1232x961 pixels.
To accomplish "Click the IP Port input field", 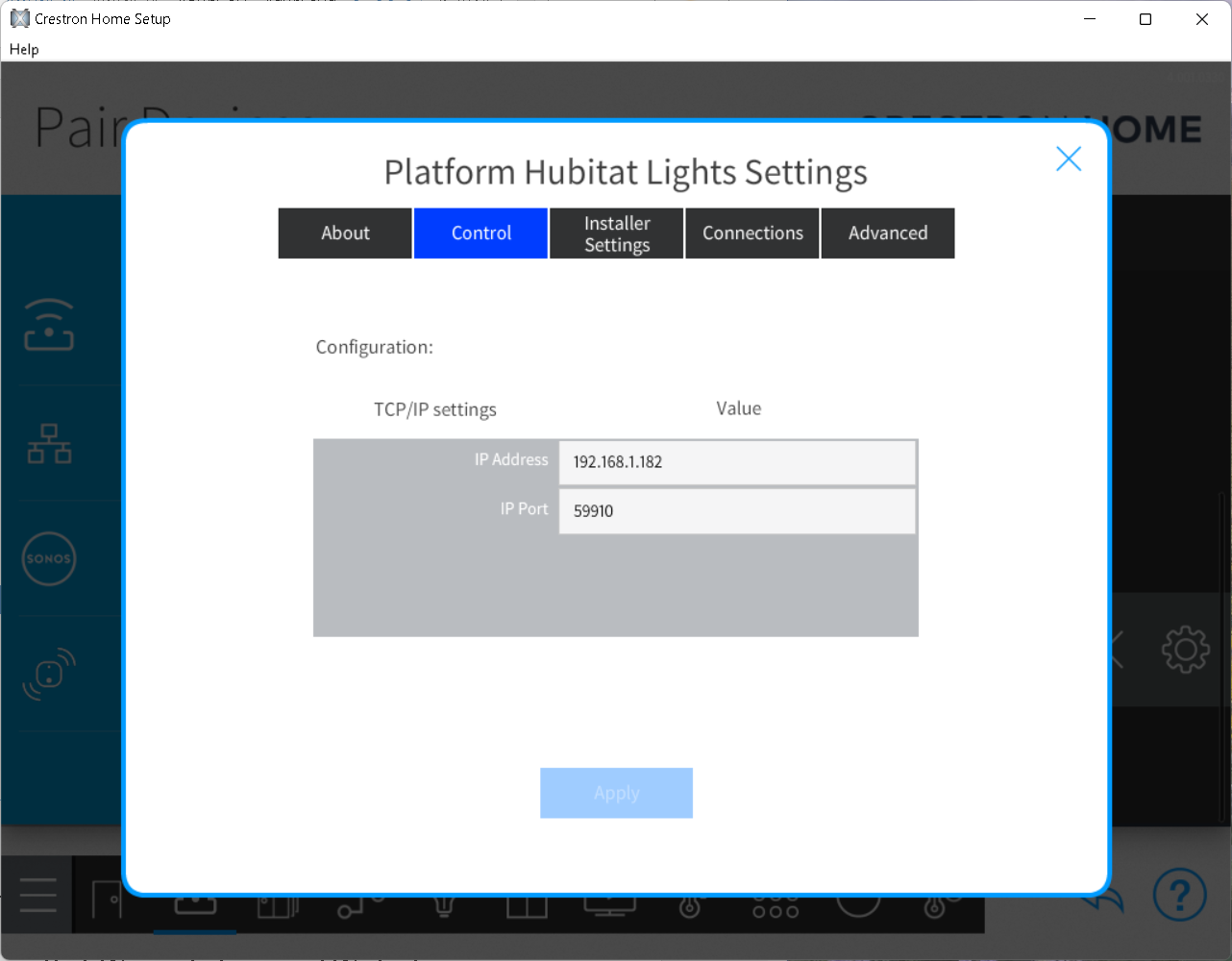I will 736,511.
